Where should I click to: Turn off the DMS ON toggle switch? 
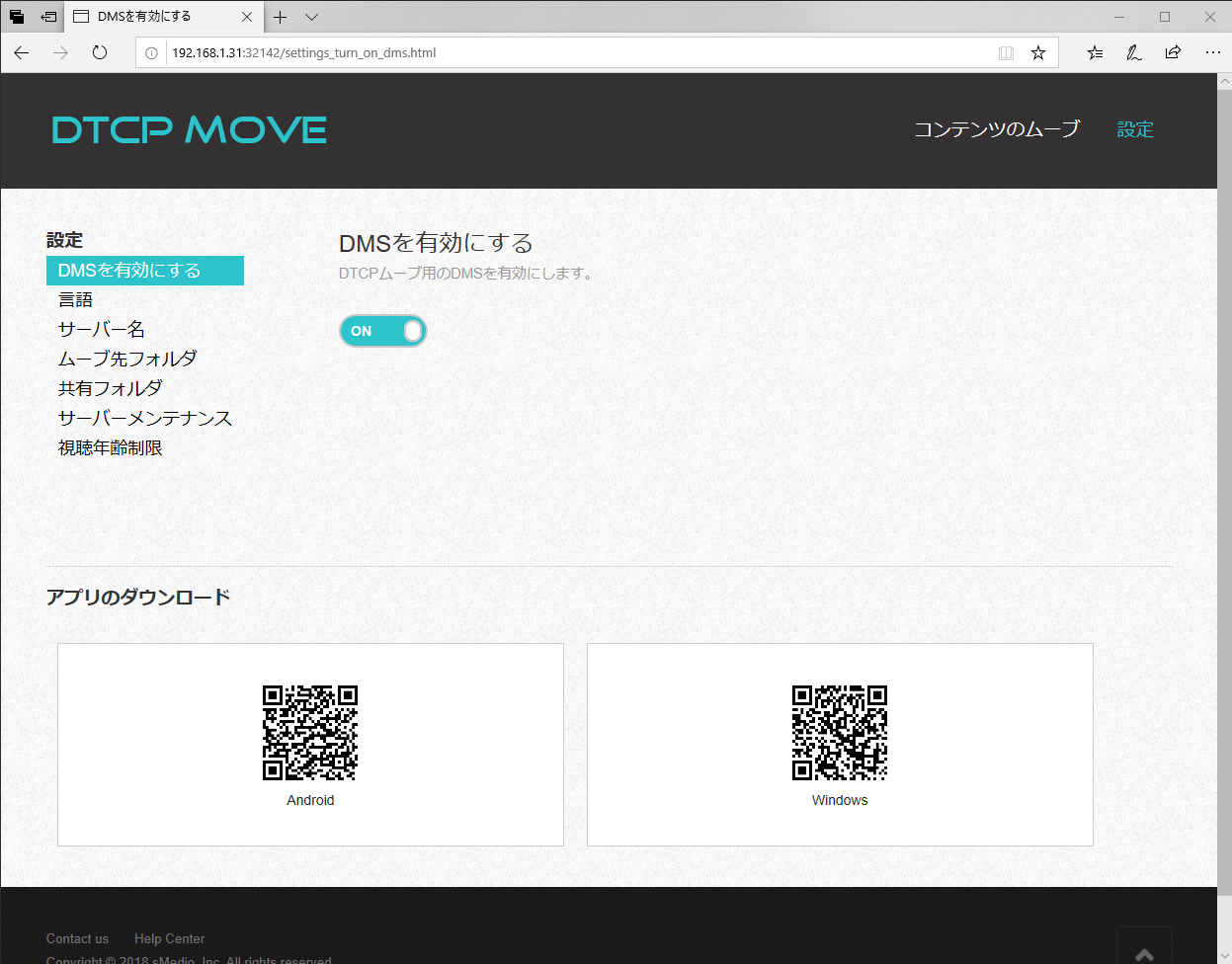(x=383, y=331)
